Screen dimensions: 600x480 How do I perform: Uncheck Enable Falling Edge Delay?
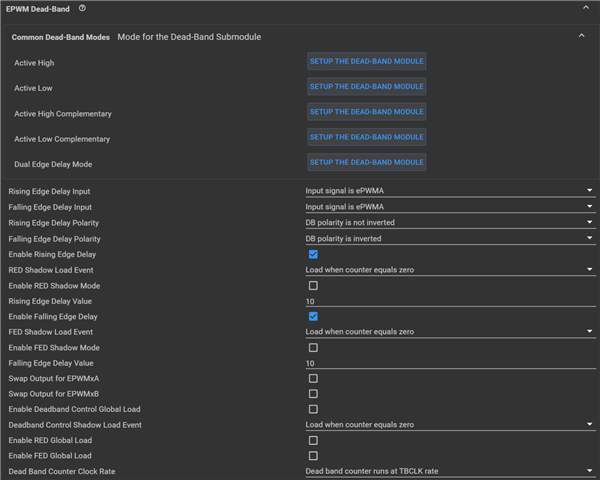coord(313,317)
